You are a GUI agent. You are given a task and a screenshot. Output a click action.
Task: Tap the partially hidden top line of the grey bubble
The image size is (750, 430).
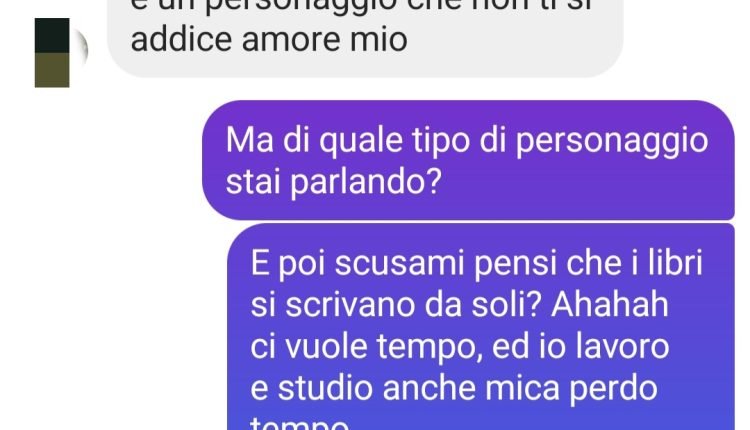[x=362, y=6]
